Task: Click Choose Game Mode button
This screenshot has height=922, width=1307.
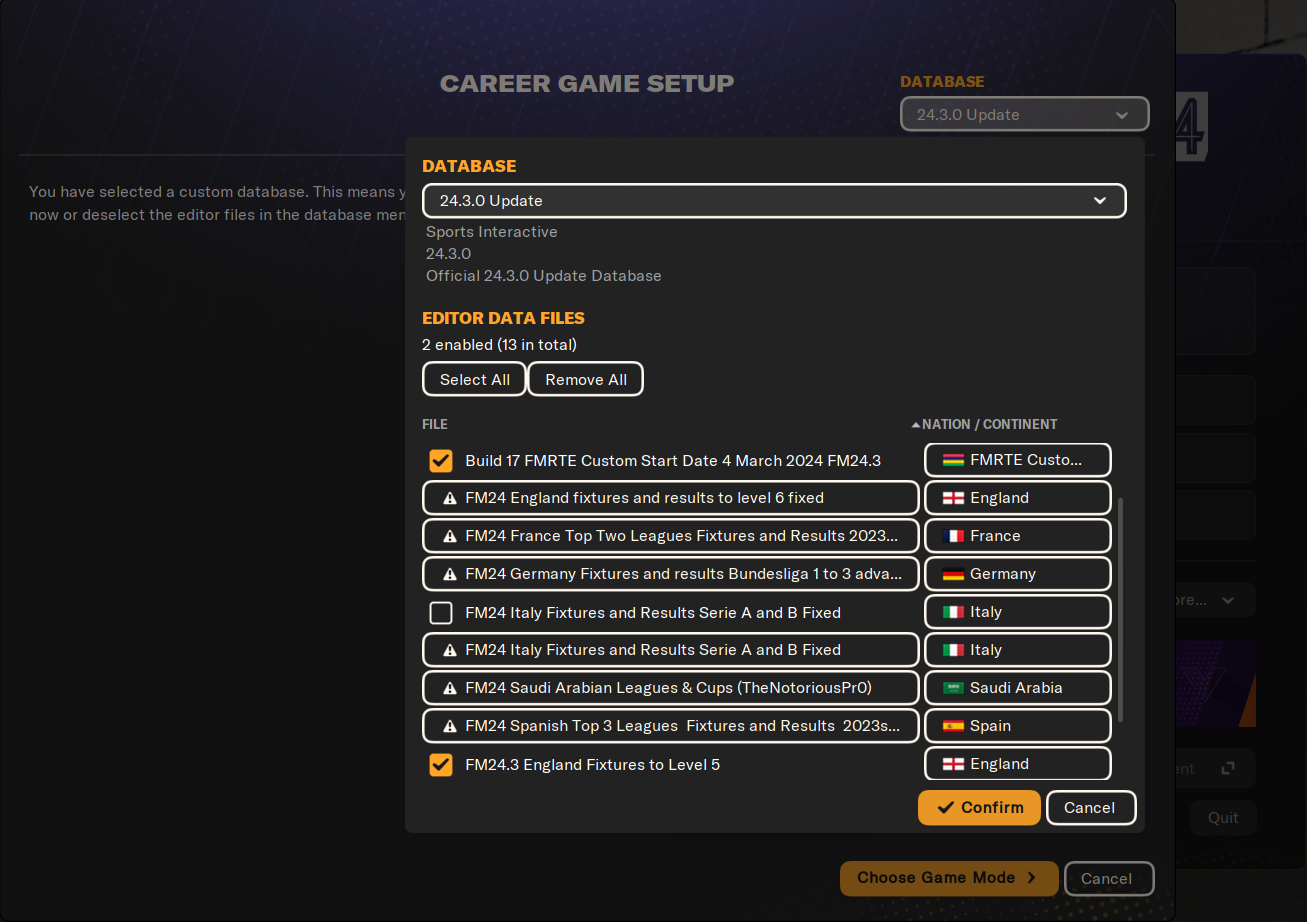Action: pyautogui.click(x=949, y=878)
